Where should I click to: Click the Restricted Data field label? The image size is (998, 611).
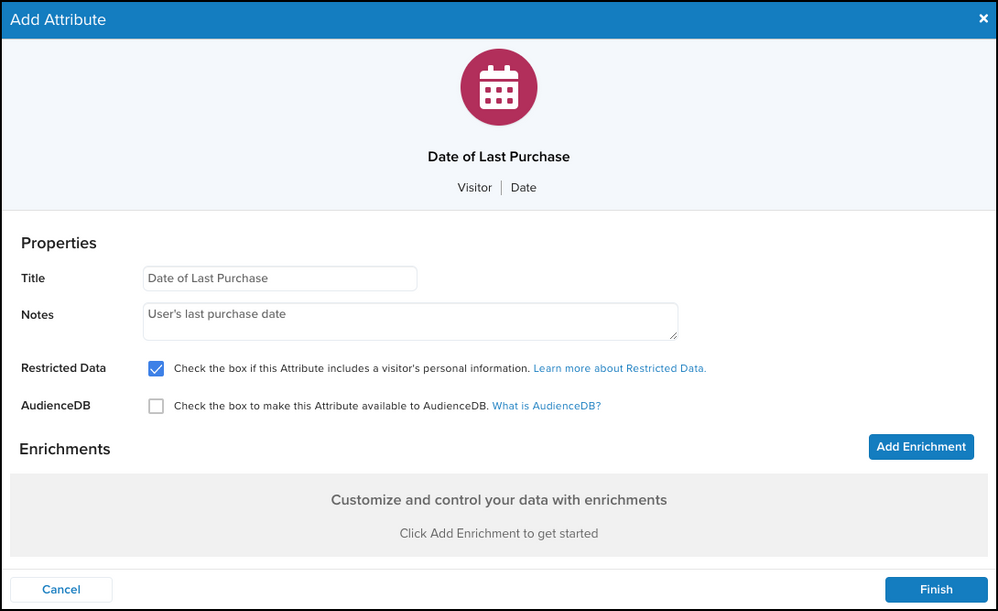tap(63, 368)
